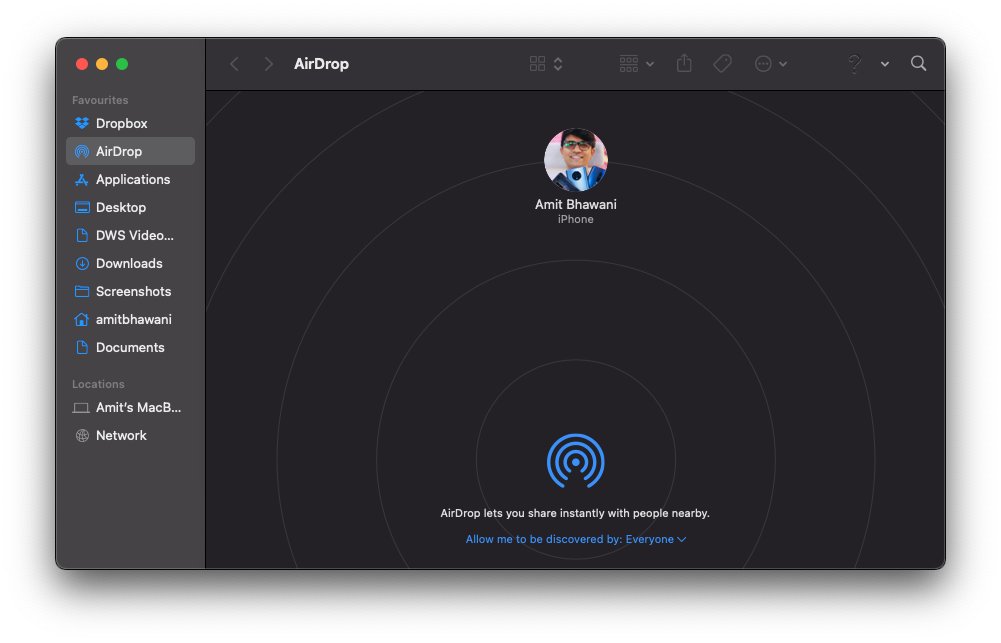The width and height of the screenshot is (1001, 643).
Task: Select Applications in the sidebar
Action: pyautogui.click(x=132, y=179)
